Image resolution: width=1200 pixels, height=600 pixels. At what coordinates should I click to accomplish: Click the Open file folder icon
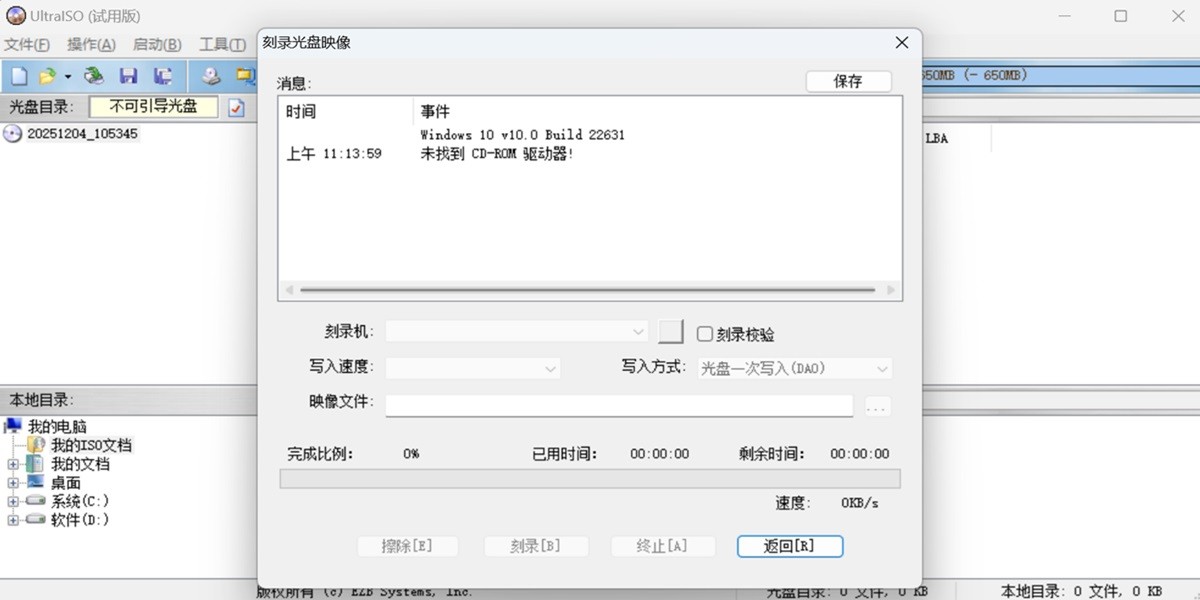coord(46,75)
